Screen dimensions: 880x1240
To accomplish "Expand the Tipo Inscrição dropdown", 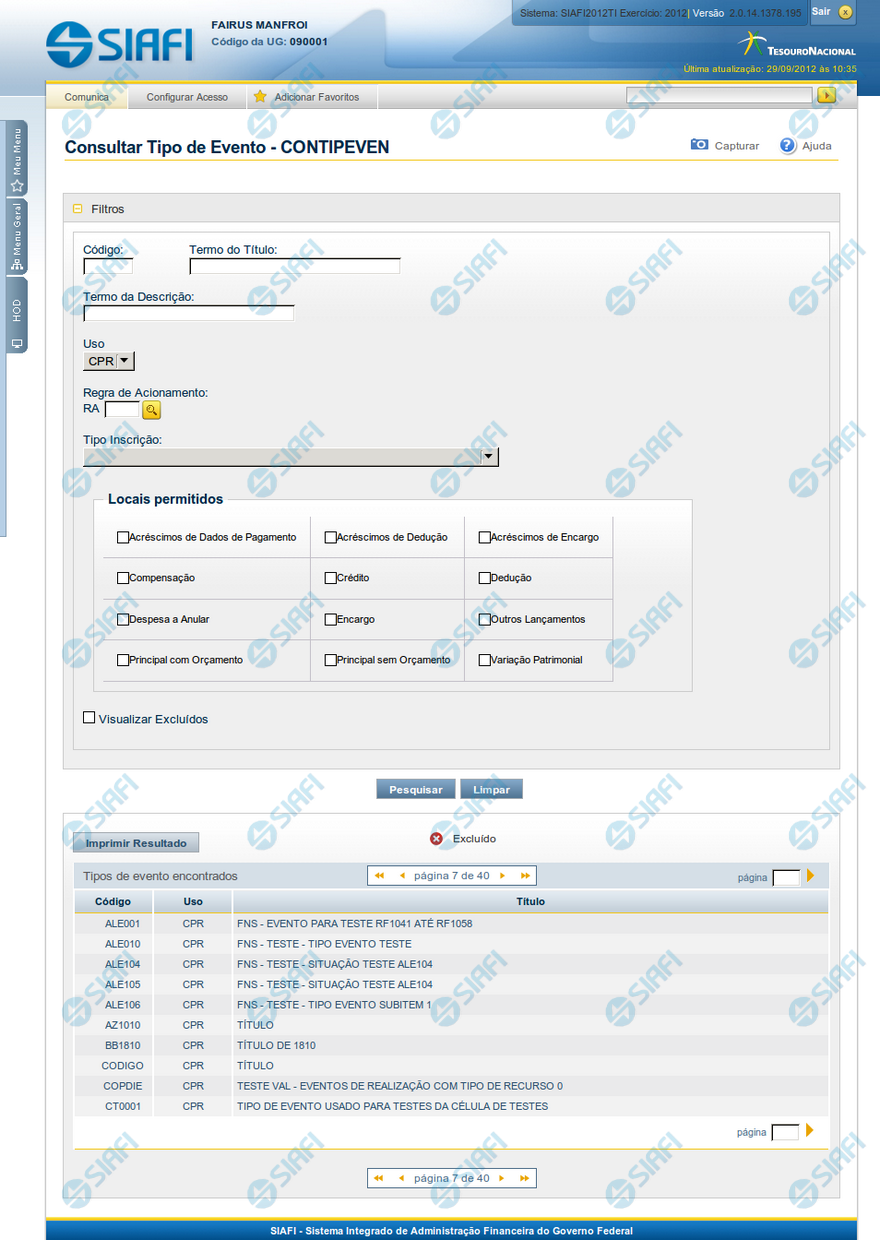I will (x=489, y=457).
